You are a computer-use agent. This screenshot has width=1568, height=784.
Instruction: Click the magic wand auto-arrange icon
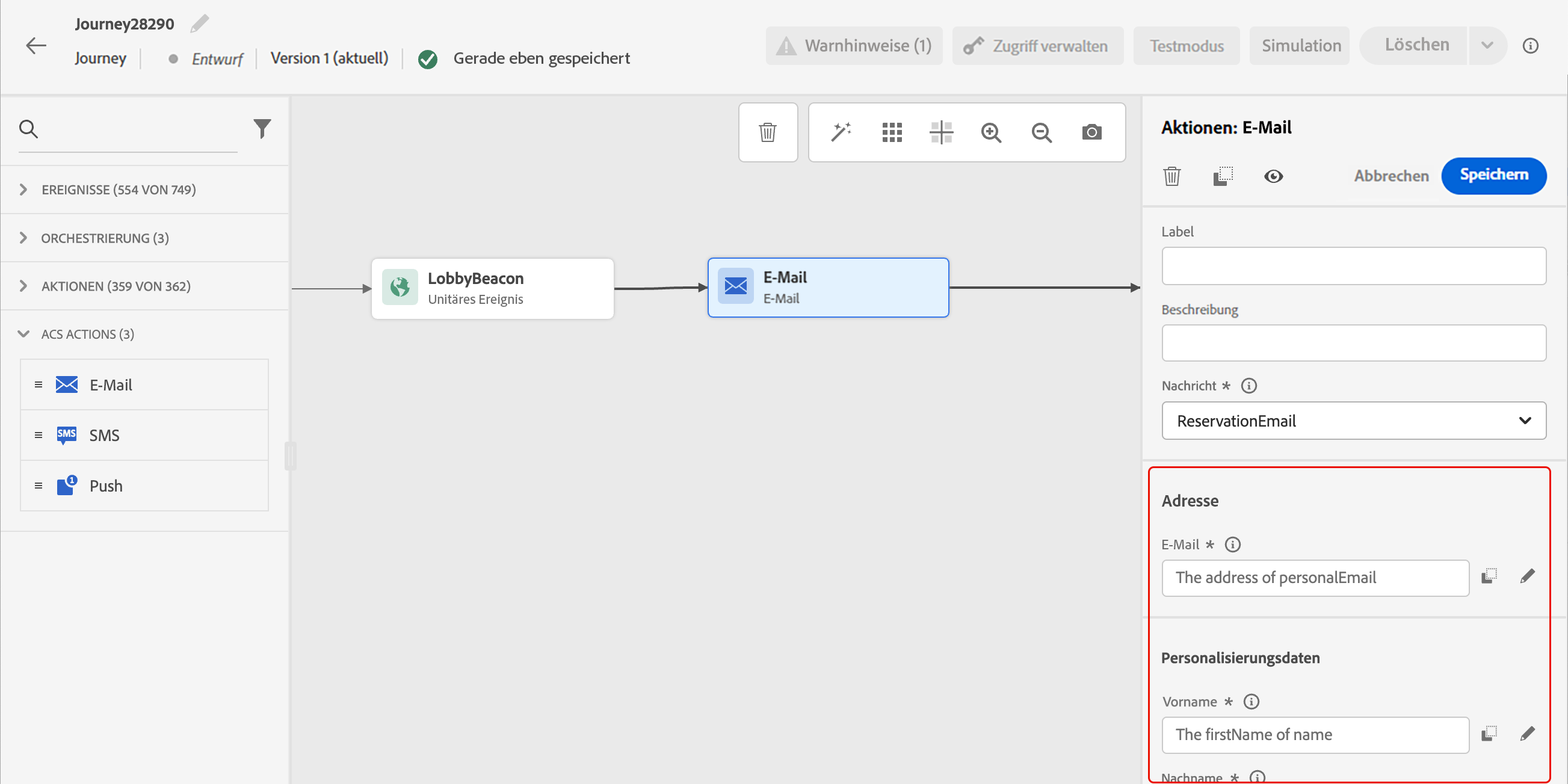click(x=841, y=132)
